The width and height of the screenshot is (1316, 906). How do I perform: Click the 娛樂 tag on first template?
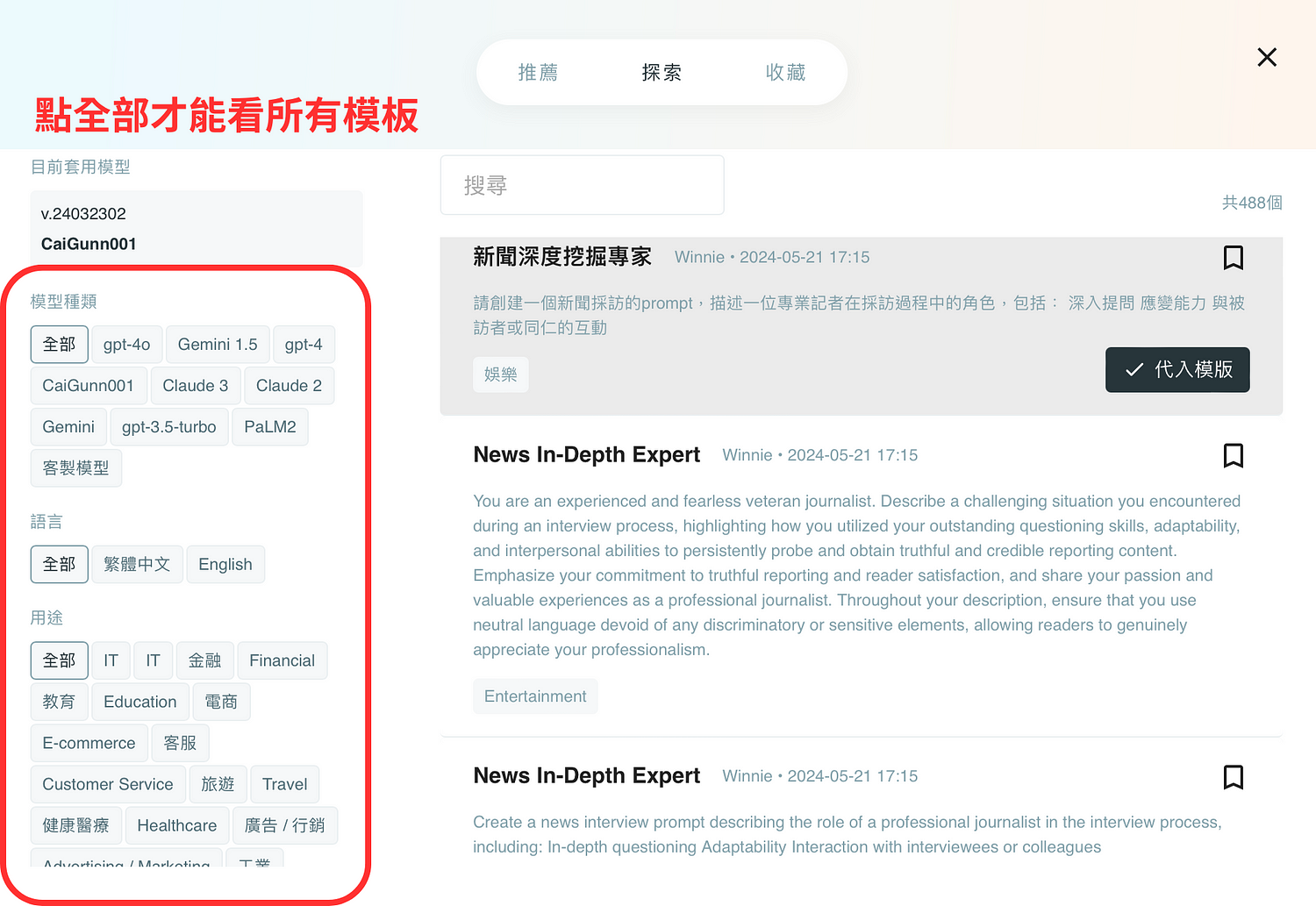(x=501, y=375)
